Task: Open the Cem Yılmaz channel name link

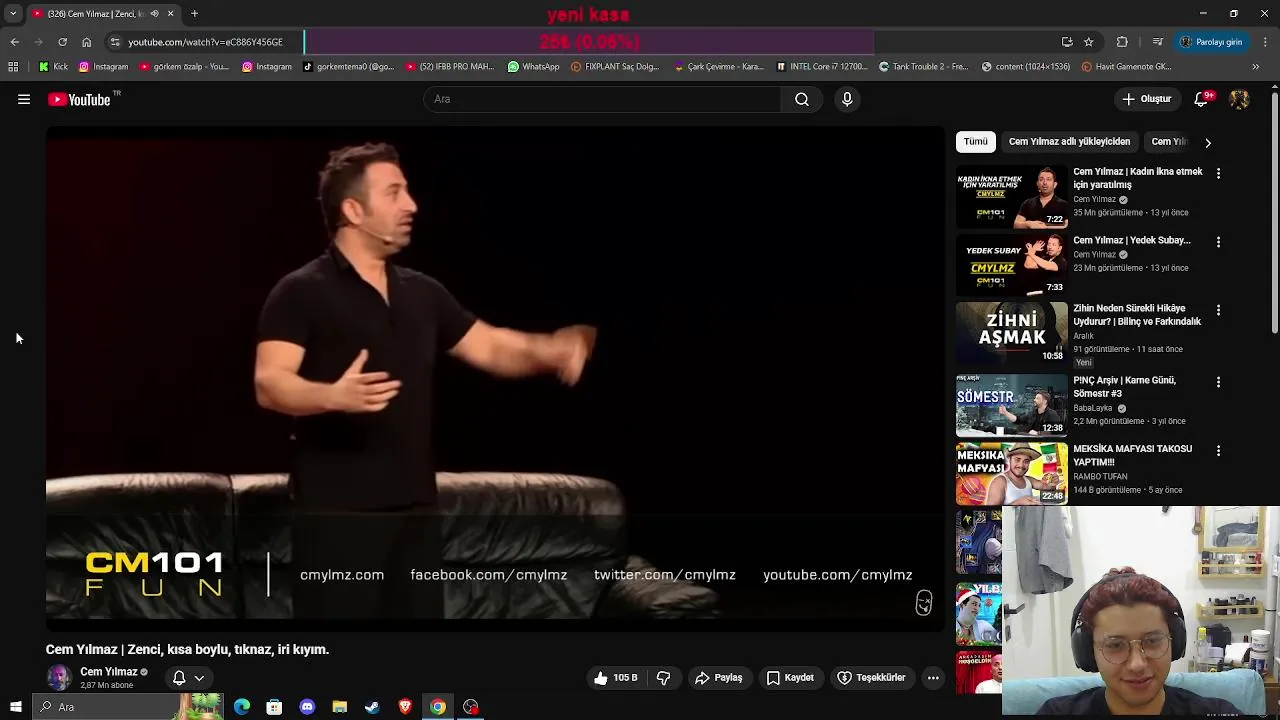Action: 108,672
